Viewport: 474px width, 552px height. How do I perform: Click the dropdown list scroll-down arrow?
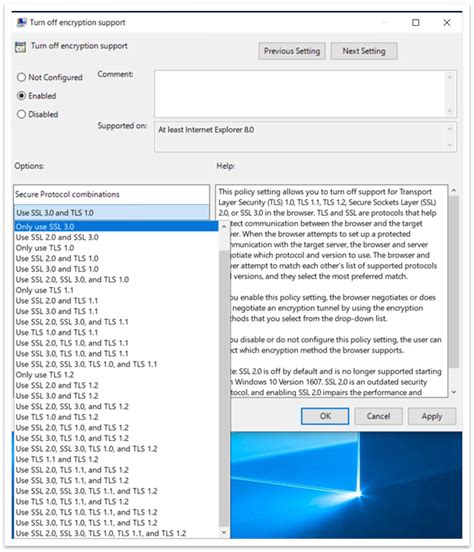[x=224, y=532]
